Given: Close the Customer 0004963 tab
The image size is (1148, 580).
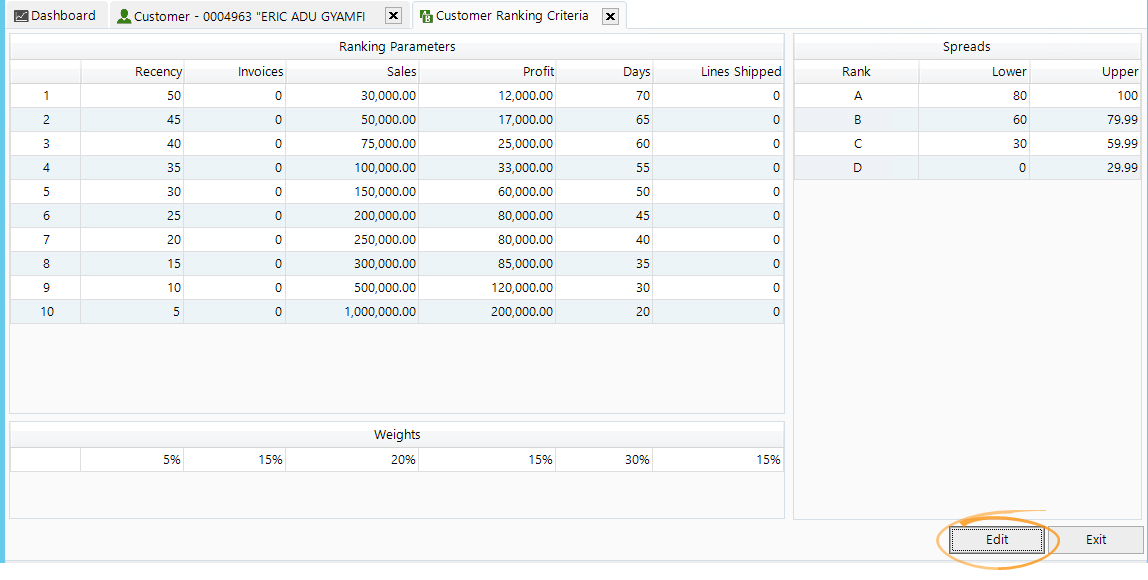Looking at the screenshot, I should pos(392,15).
